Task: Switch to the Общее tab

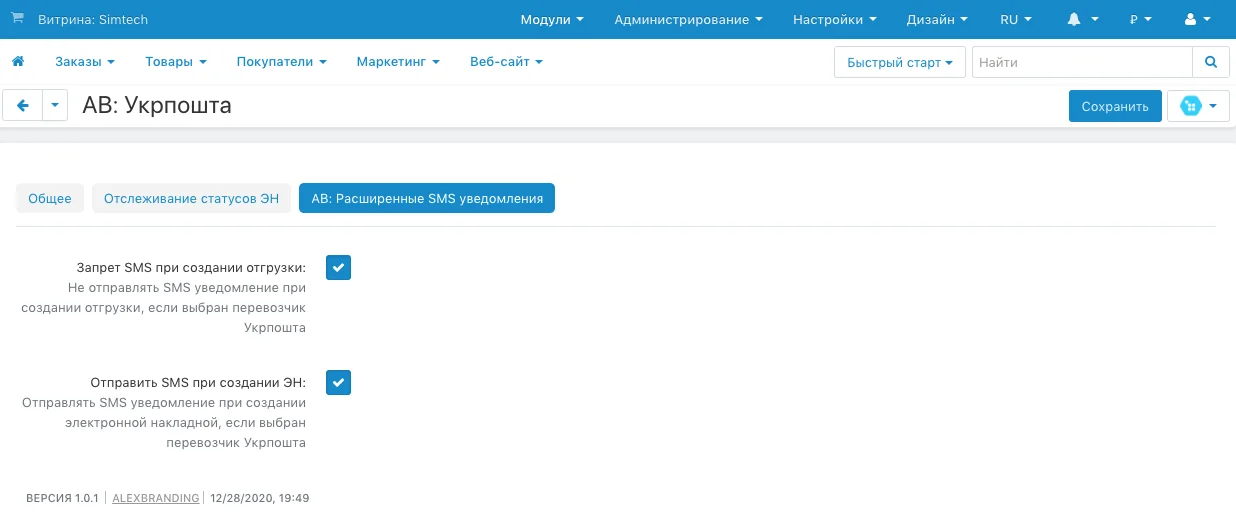Action: coord(50,198)
